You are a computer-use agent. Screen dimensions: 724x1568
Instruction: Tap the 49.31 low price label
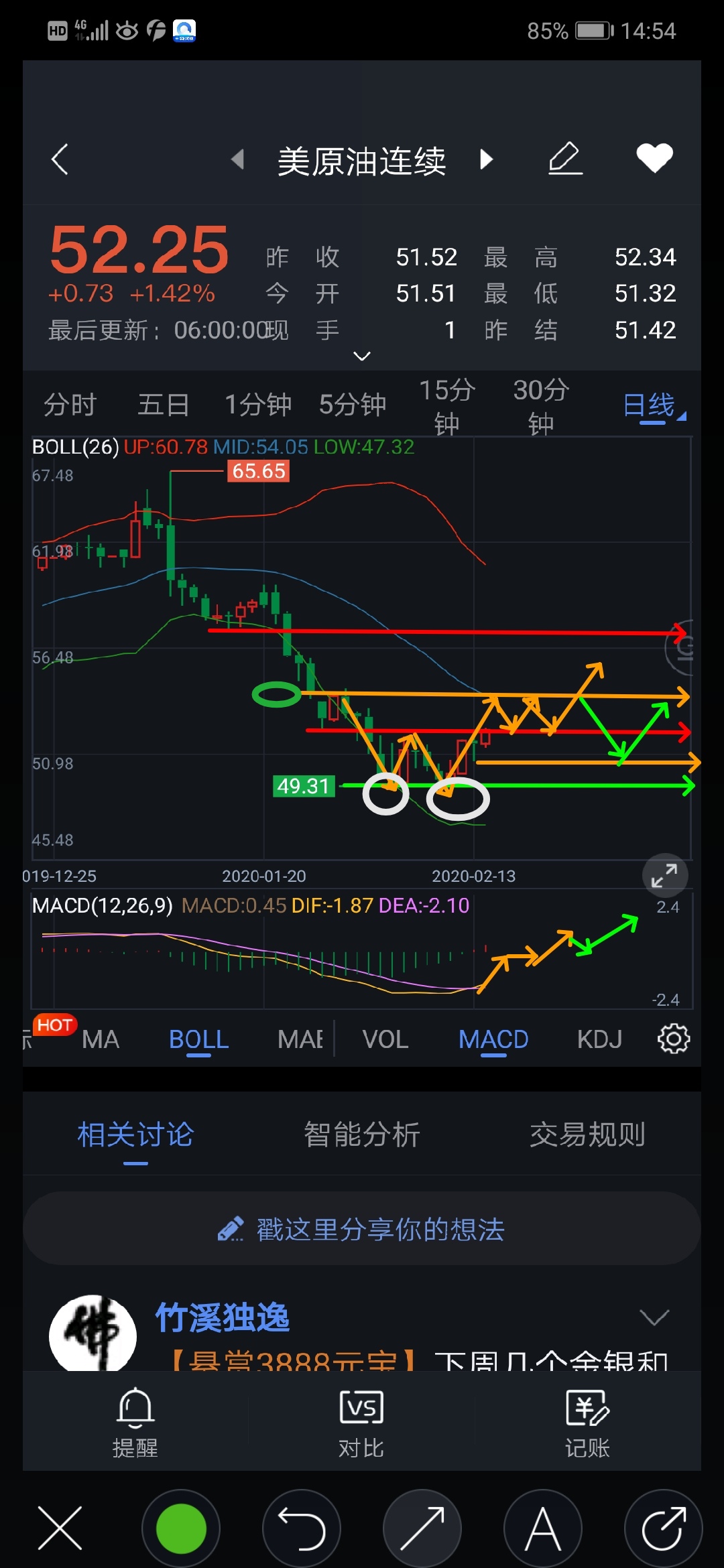point(304,785)
